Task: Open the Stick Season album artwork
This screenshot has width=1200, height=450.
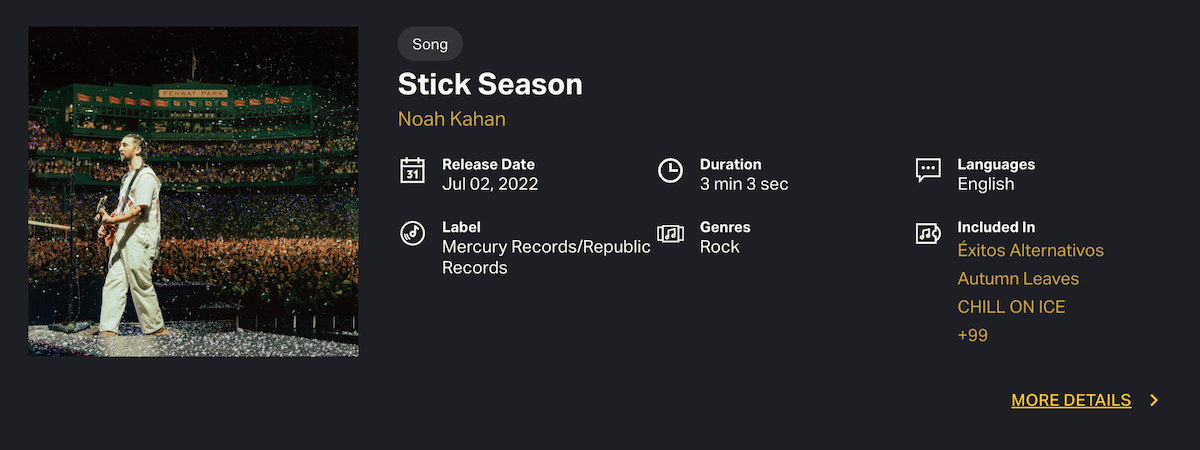Action: pyautogui.click(x=193, y=191)
